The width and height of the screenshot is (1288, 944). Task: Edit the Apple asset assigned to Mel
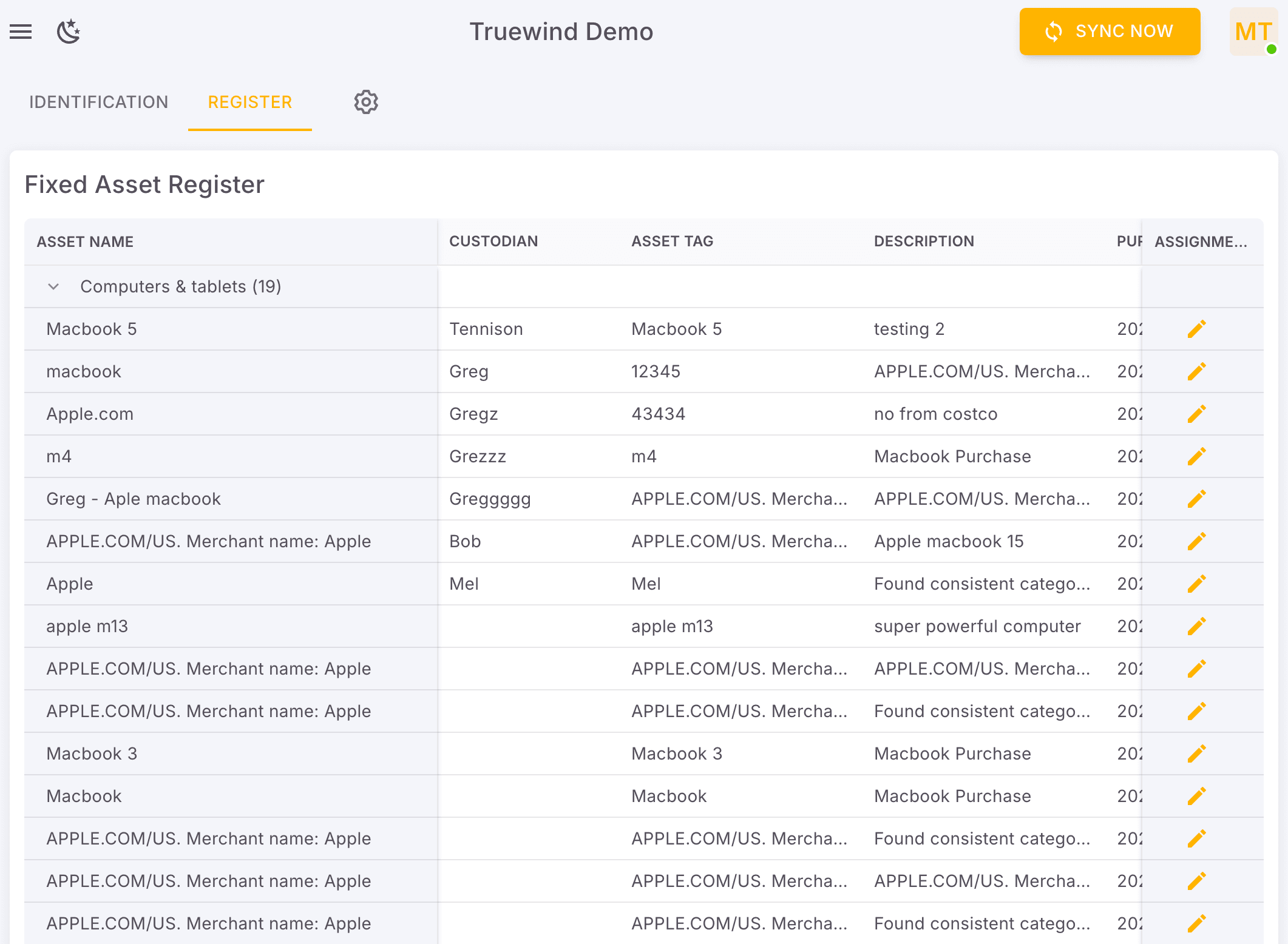tap(1195, 583)
